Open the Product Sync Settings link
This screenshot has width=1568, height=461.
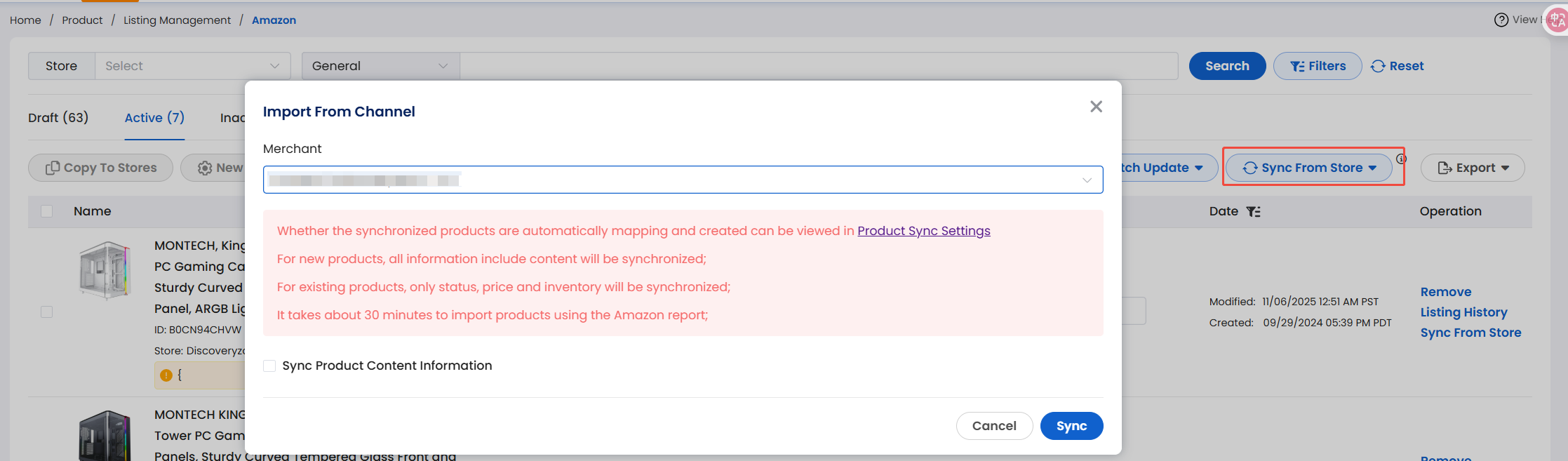tap(923, 231)
